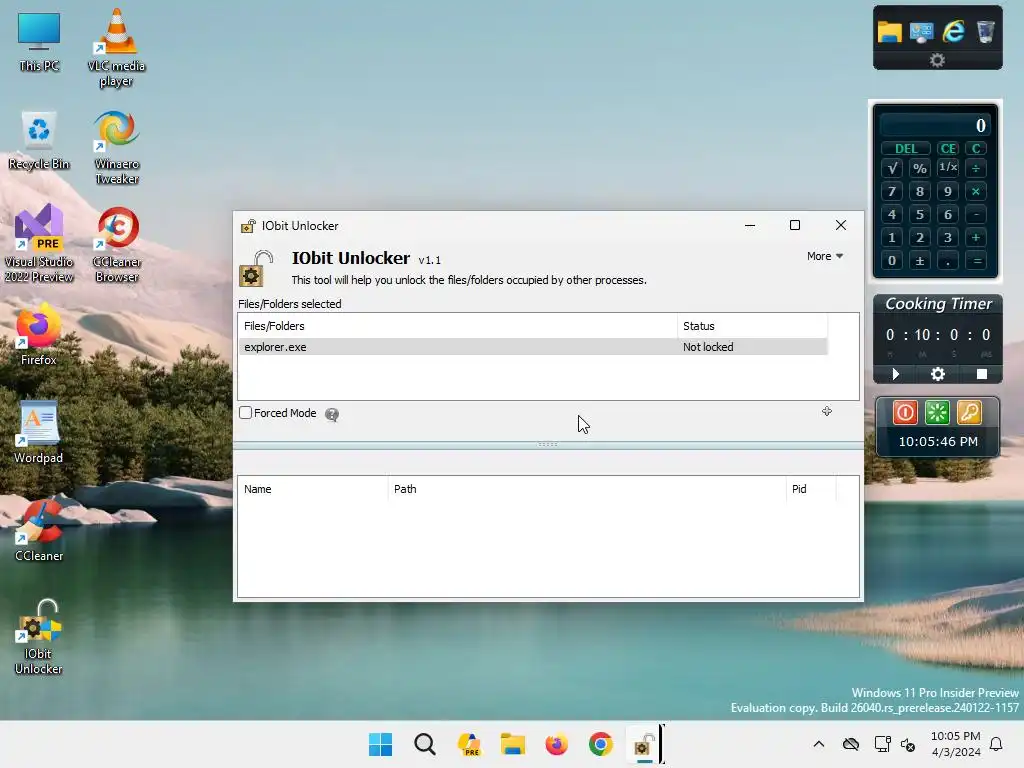Select CCleaner Browser desktop shortcut
The height and width of the screenshot is (768, 1024).
coord(116,245)
